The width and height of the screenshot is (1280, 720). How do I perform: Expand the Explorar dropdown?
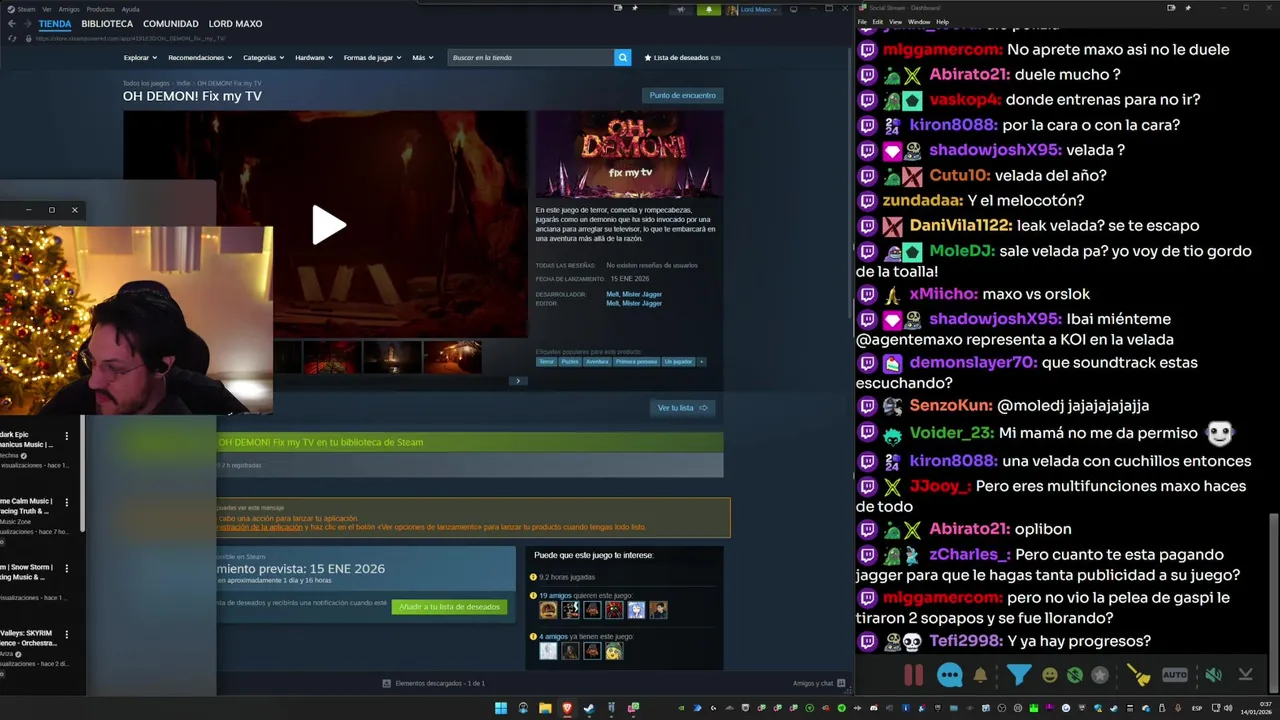139,58
